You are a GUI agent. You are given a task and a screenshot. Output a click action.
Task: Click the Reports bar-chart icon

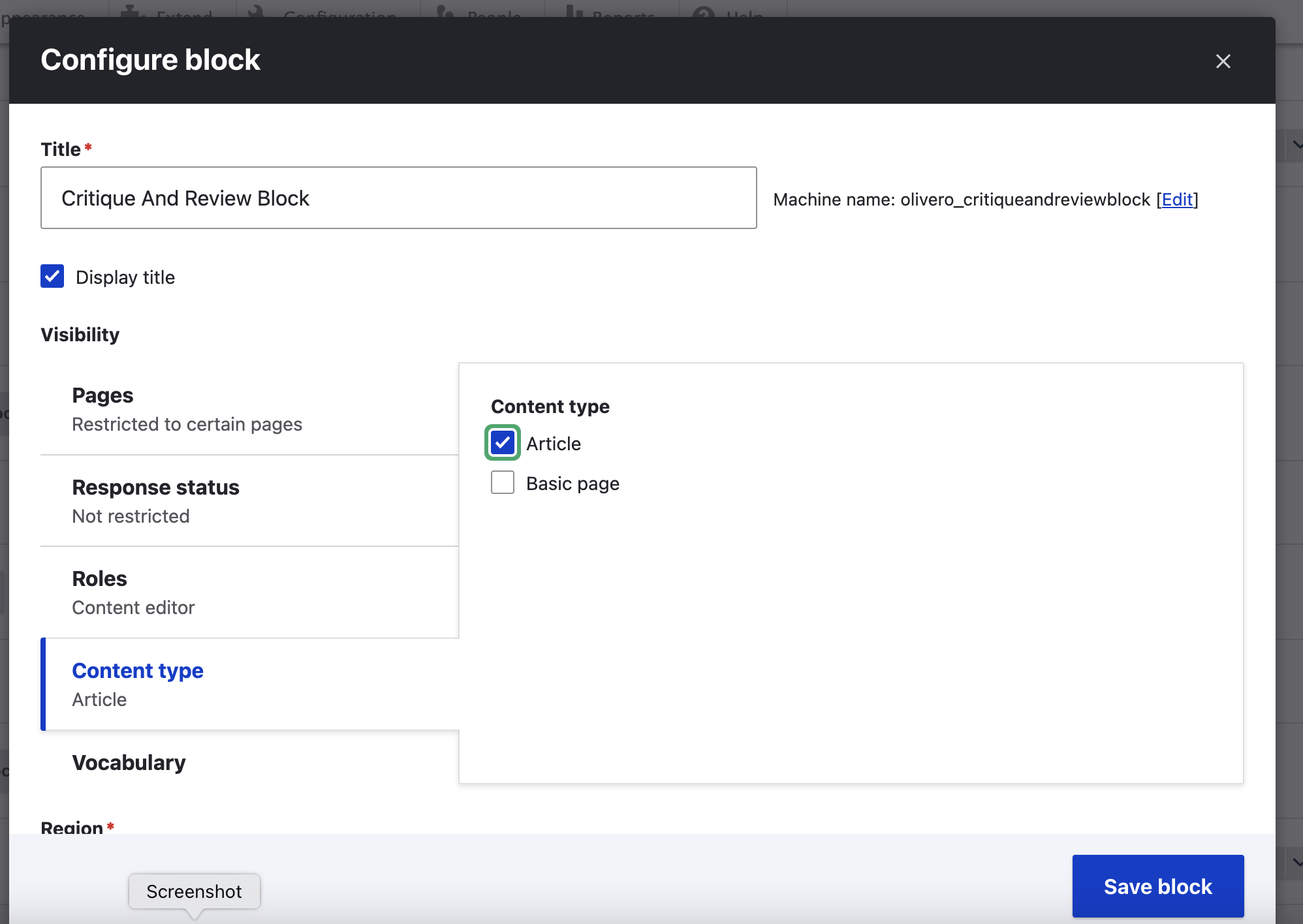(x=574, y=10)
